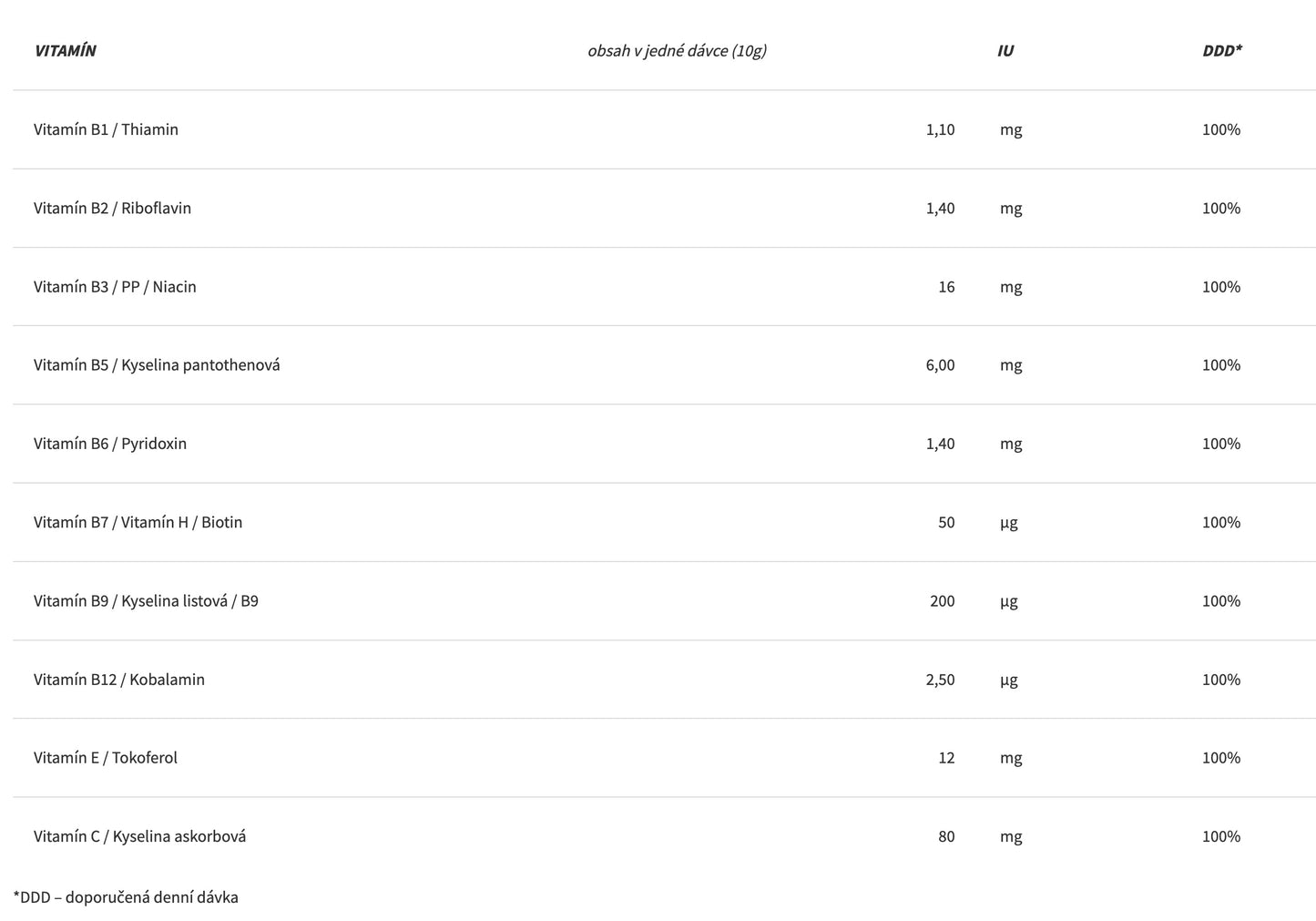Viewport: 1316px width, 921px height.
Task: Click Vitamín B5 / Kyselina pantothenová label
Action: click(157, 365)
